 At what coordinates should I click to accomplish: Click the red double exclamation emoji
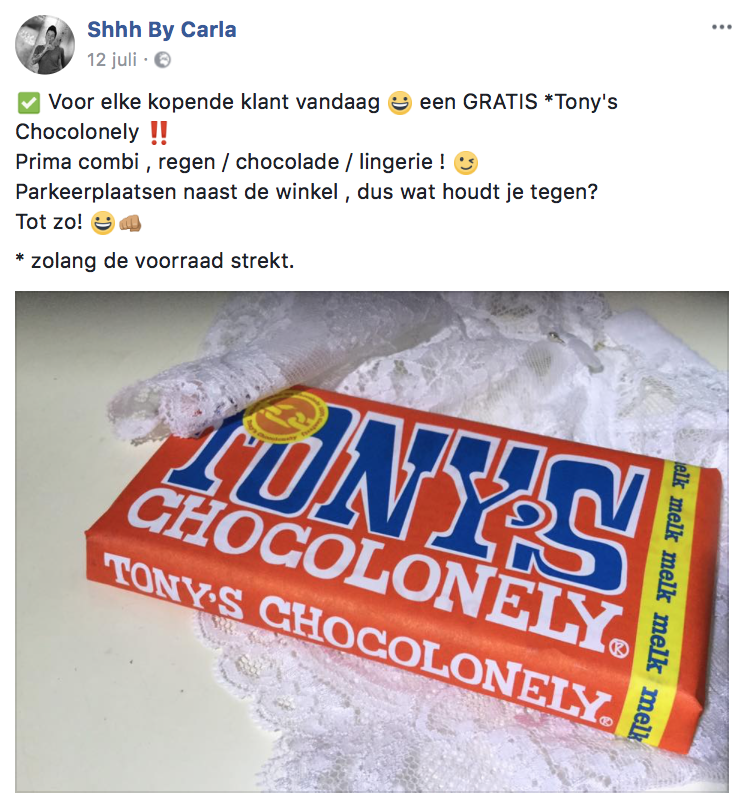pos(158,133)
